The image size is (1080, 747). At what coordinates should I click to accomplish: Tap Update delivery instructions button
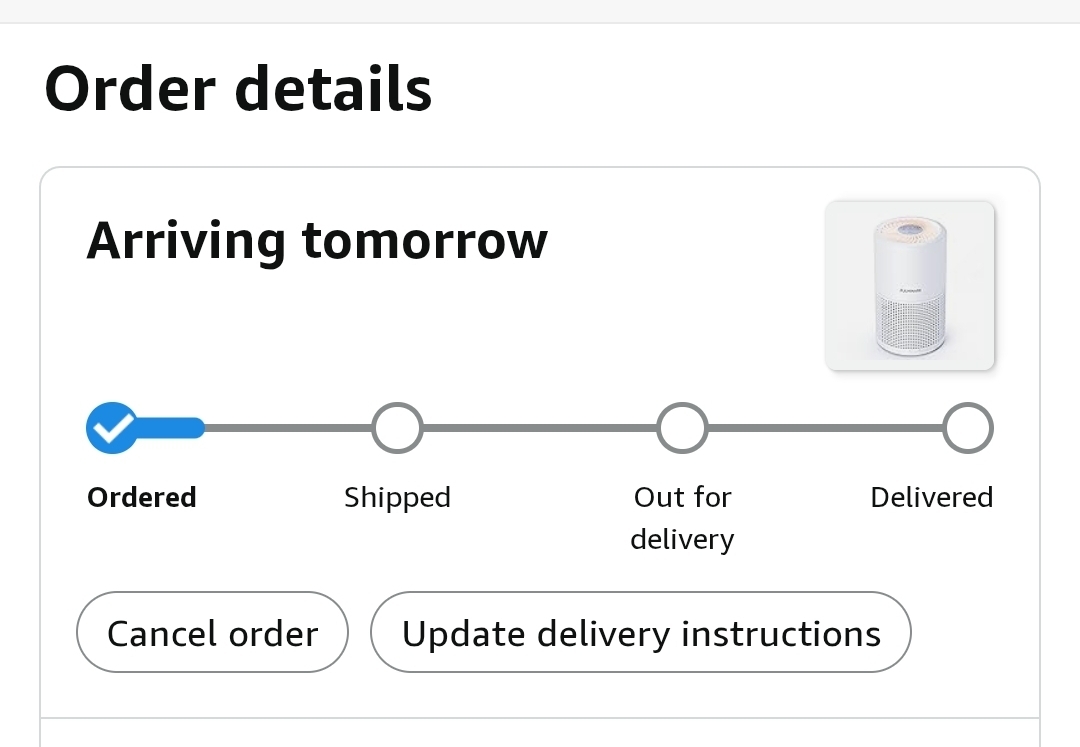[x=641, y=633]
